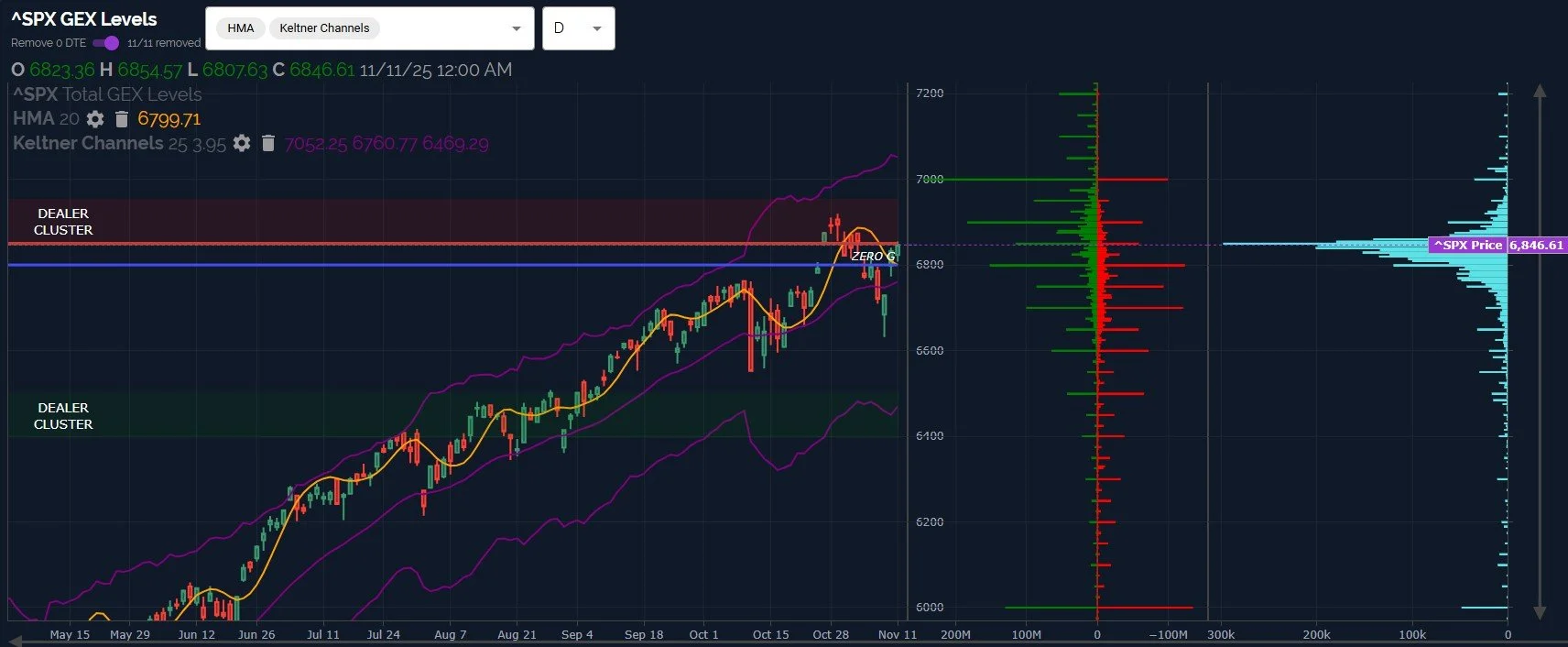Click the 300k volume axis label
Screen dimensions: 1568x647
[x=1221, y=634]
